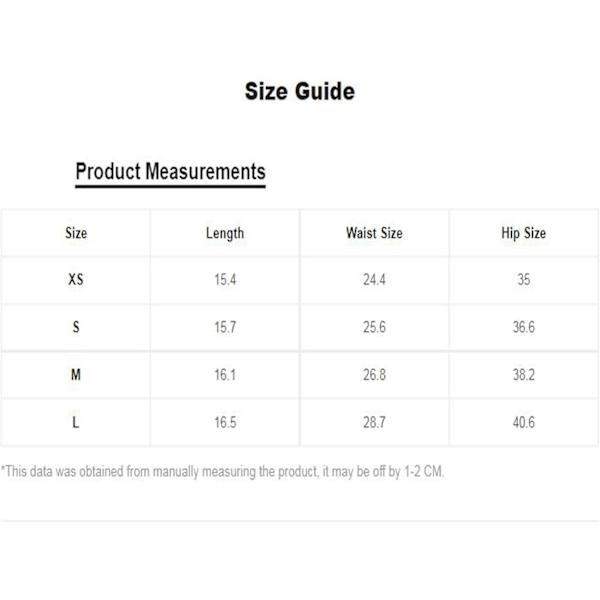Screen dimensions: 600x600
Task: Click the Length column header
Action: click(225, 233)
